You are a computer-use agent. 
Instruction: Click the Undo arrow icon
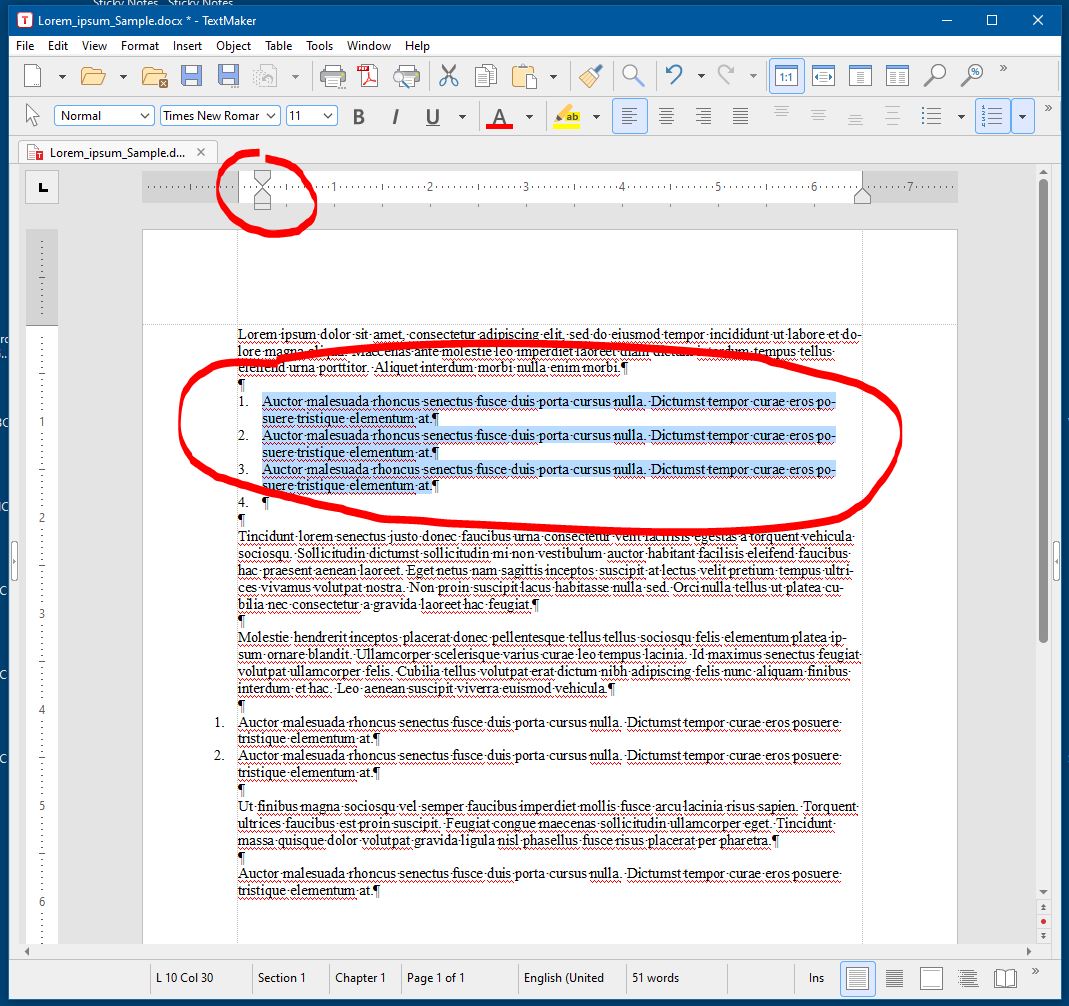tap(674, 76)
